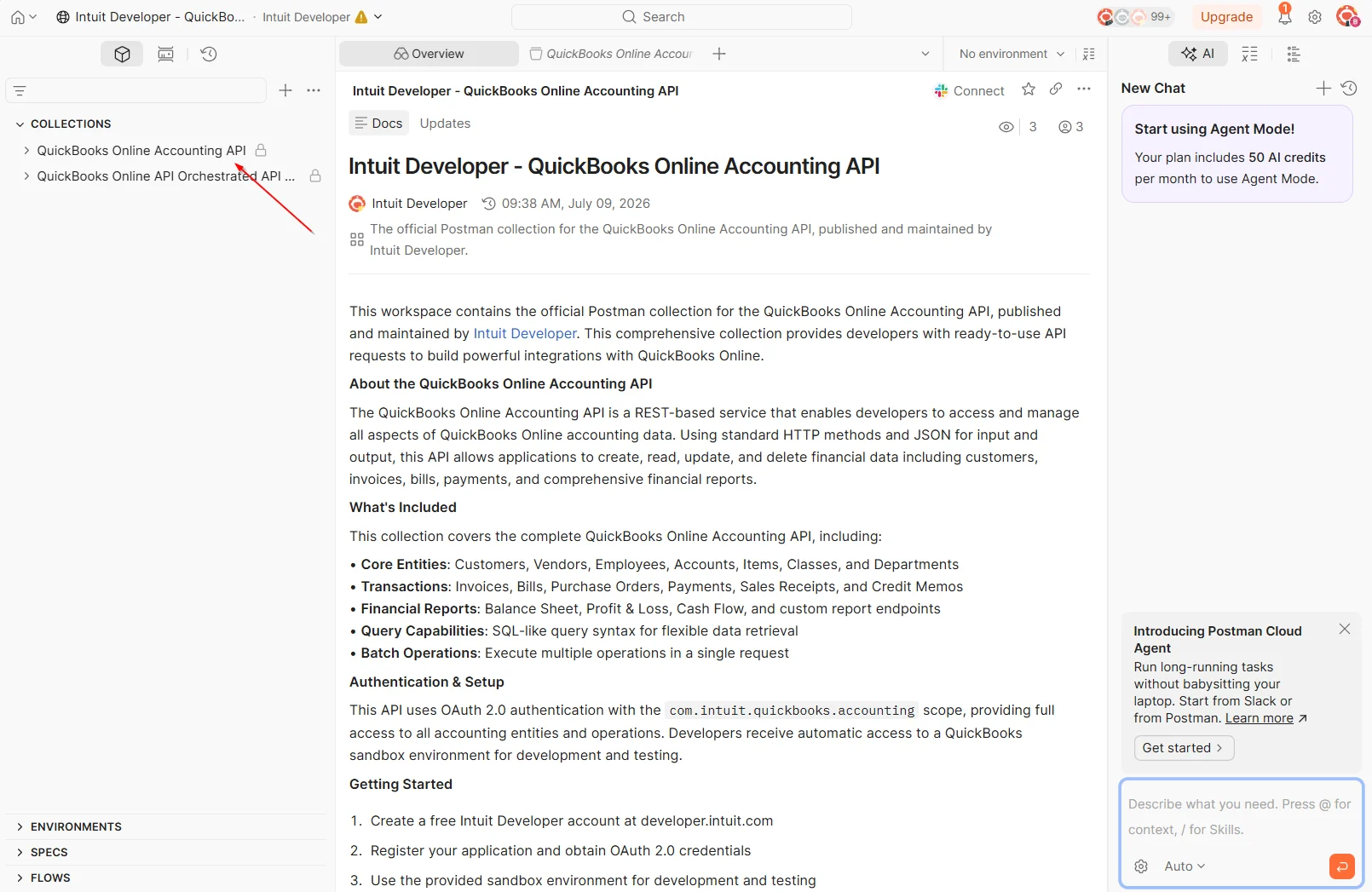Open the History clock sidebar icon
Image resolution: width=1372 pixels, height=892 pixels.
[209, 54]
